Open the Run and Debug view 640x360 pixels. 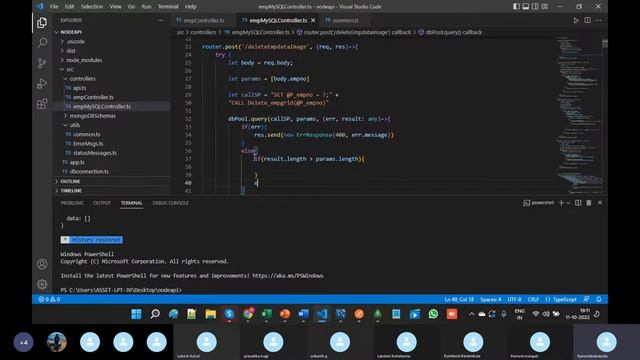click(x=42, y=83)
